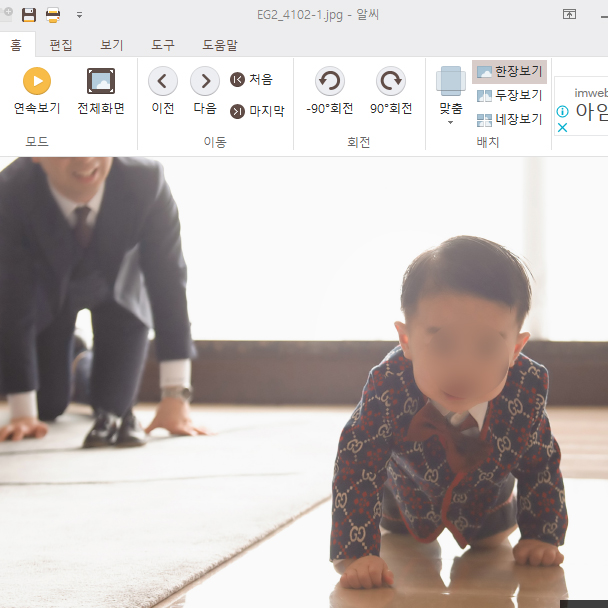
Task: Go to the next image (다음)
Action: point(205,90)
